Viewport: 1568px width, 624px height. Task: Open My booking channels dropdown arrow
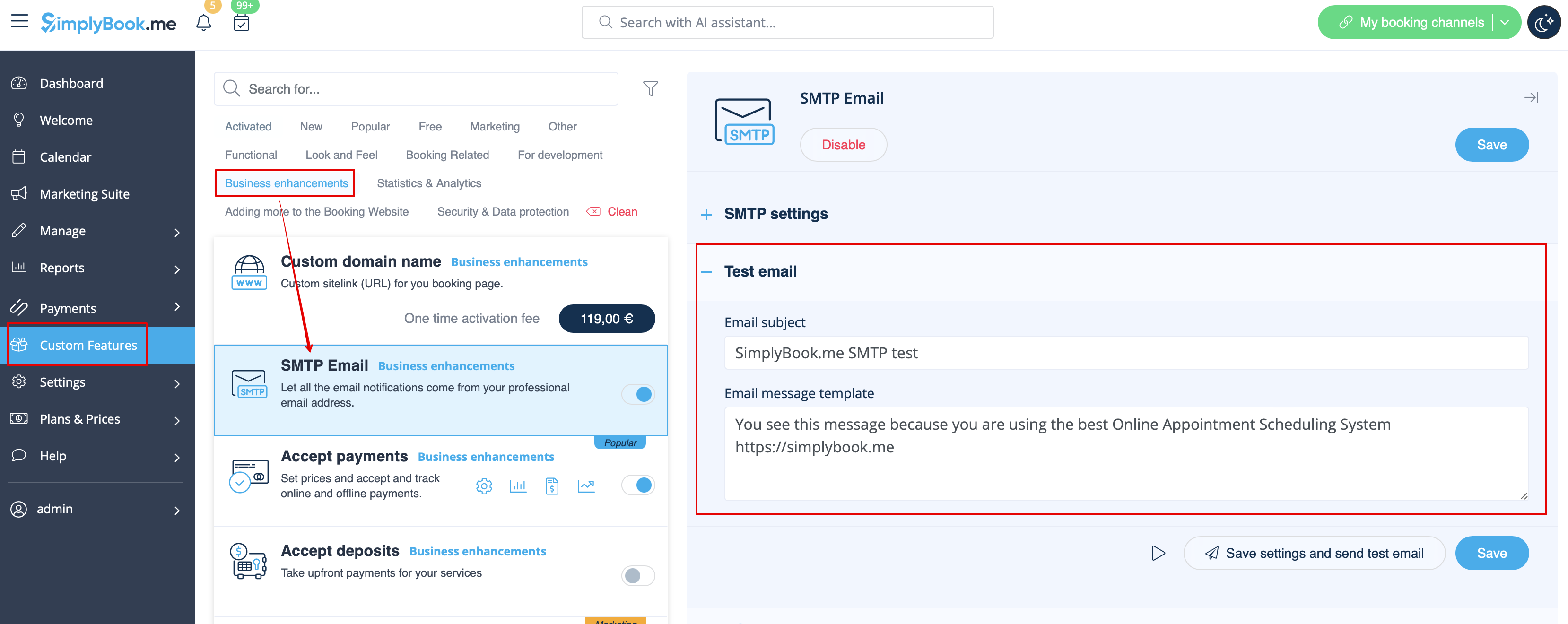tap(1505, 23)
